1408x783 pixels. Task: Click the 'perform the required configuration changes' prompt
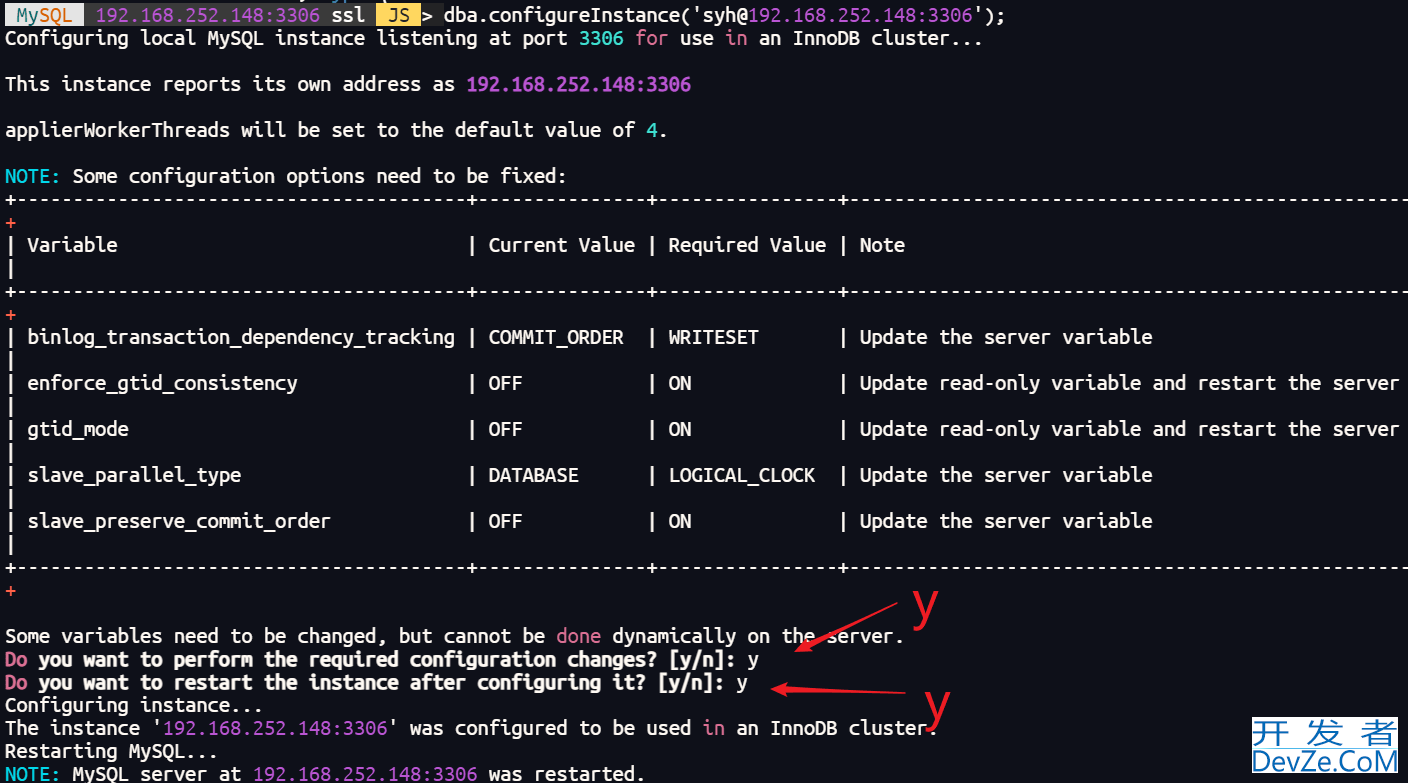click(382, 660)
